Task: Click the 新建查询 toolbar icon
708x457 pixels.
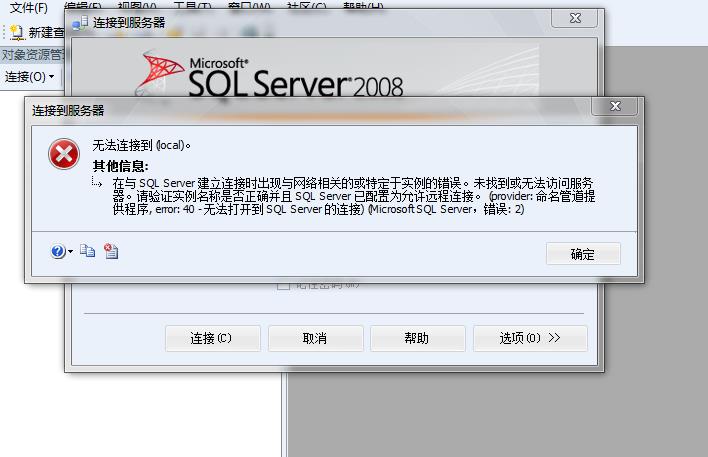Action: (x=16, y=32)
